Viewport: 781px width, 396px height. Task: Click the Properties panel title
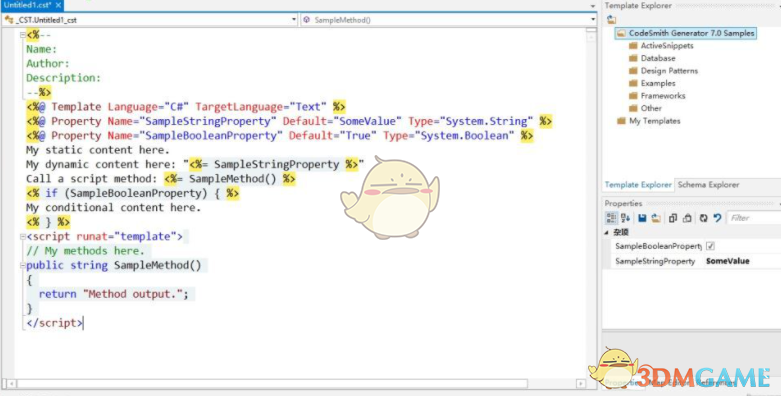pyautogui.click(x=623, y=203)
